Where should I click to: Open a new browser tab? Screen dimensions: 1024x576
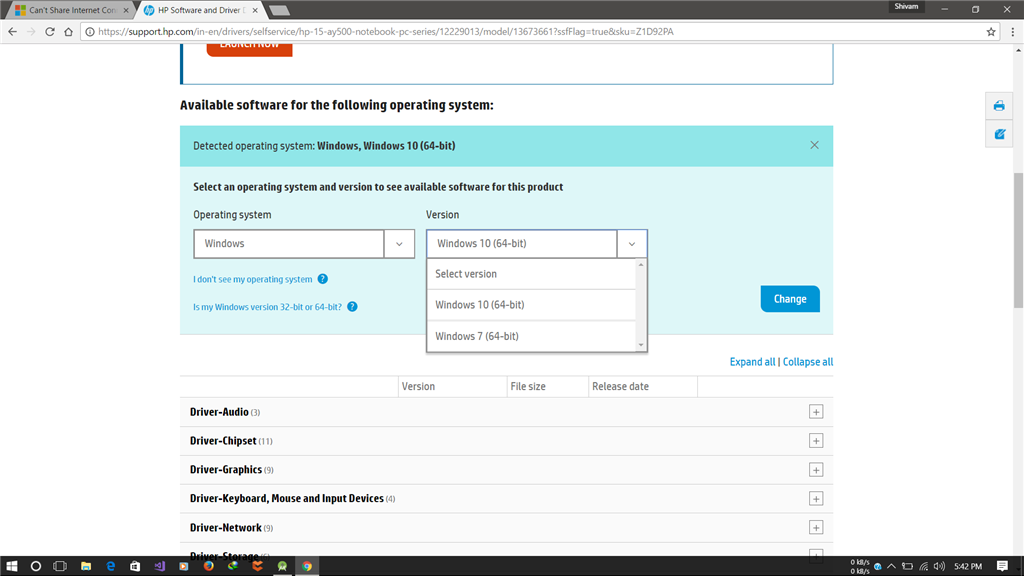click(280, 10)
